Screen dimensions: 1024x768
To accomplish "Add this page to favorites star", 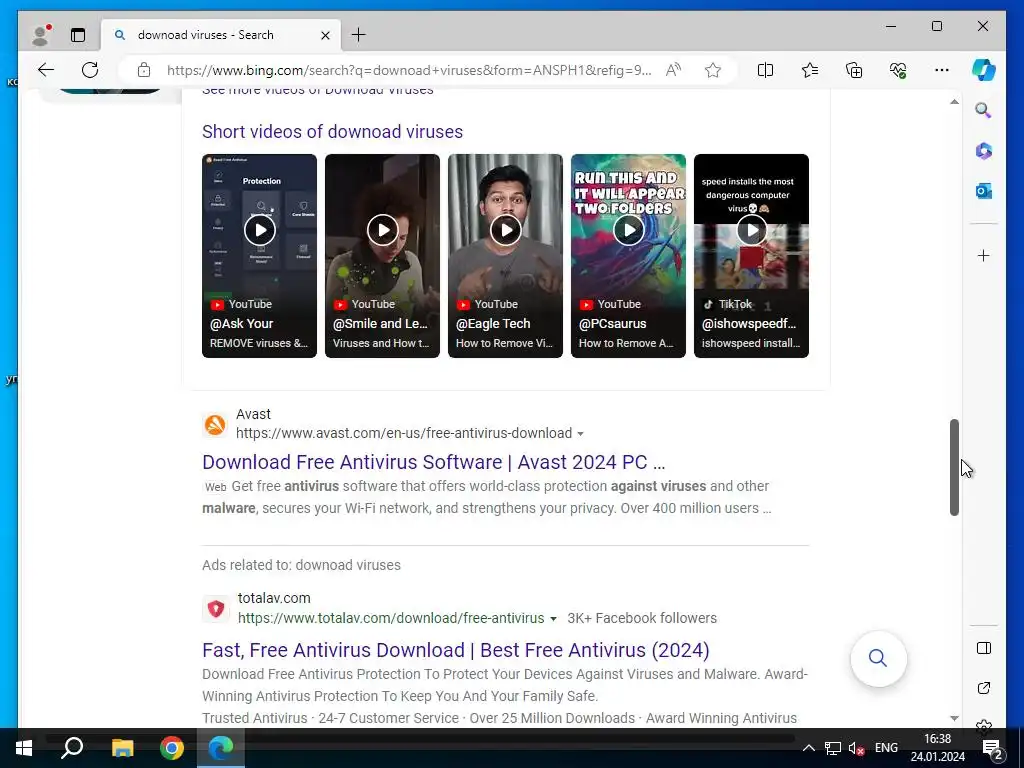I will point(712,70).
